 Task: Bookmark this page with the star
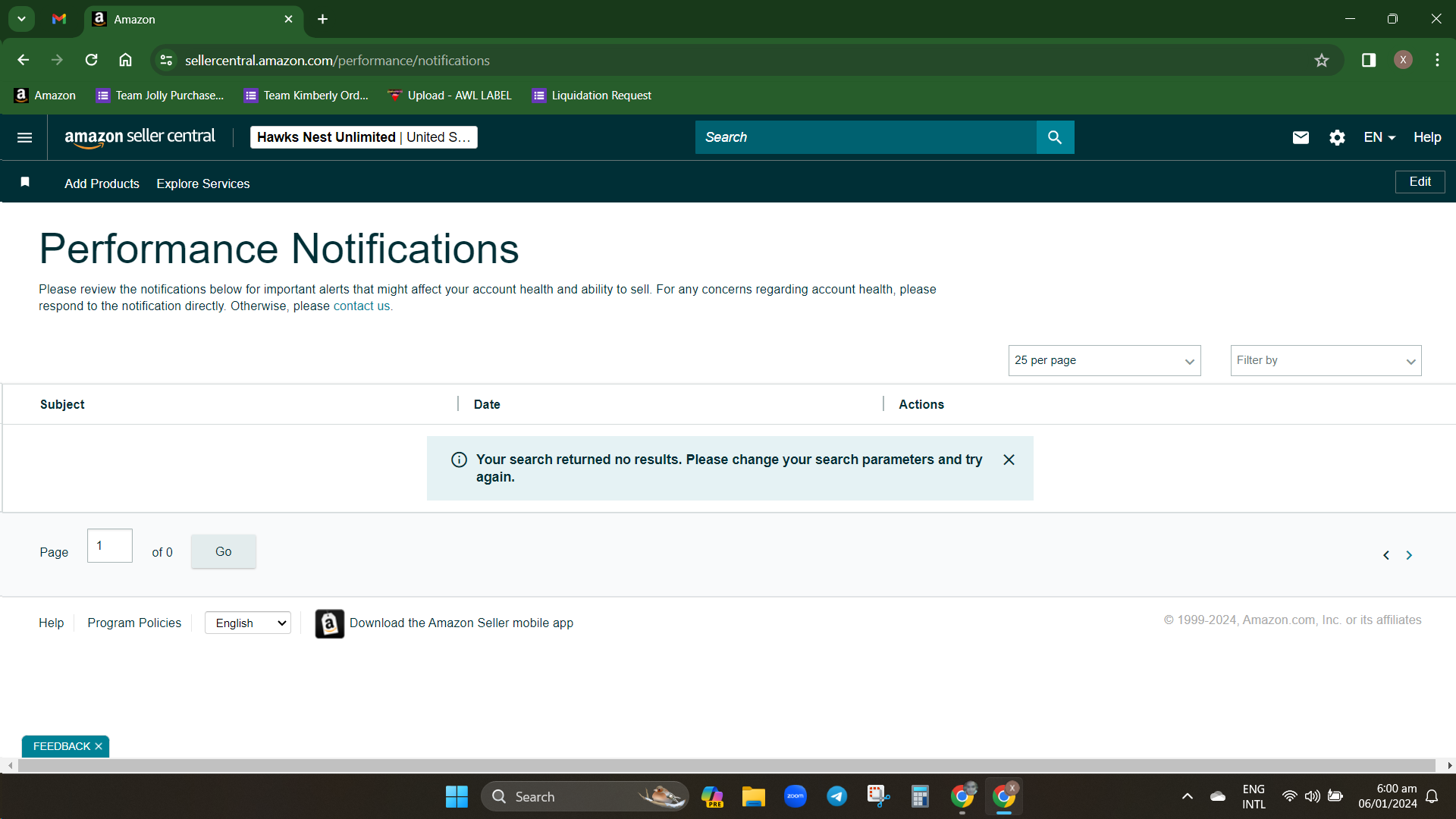point(1322,60)
